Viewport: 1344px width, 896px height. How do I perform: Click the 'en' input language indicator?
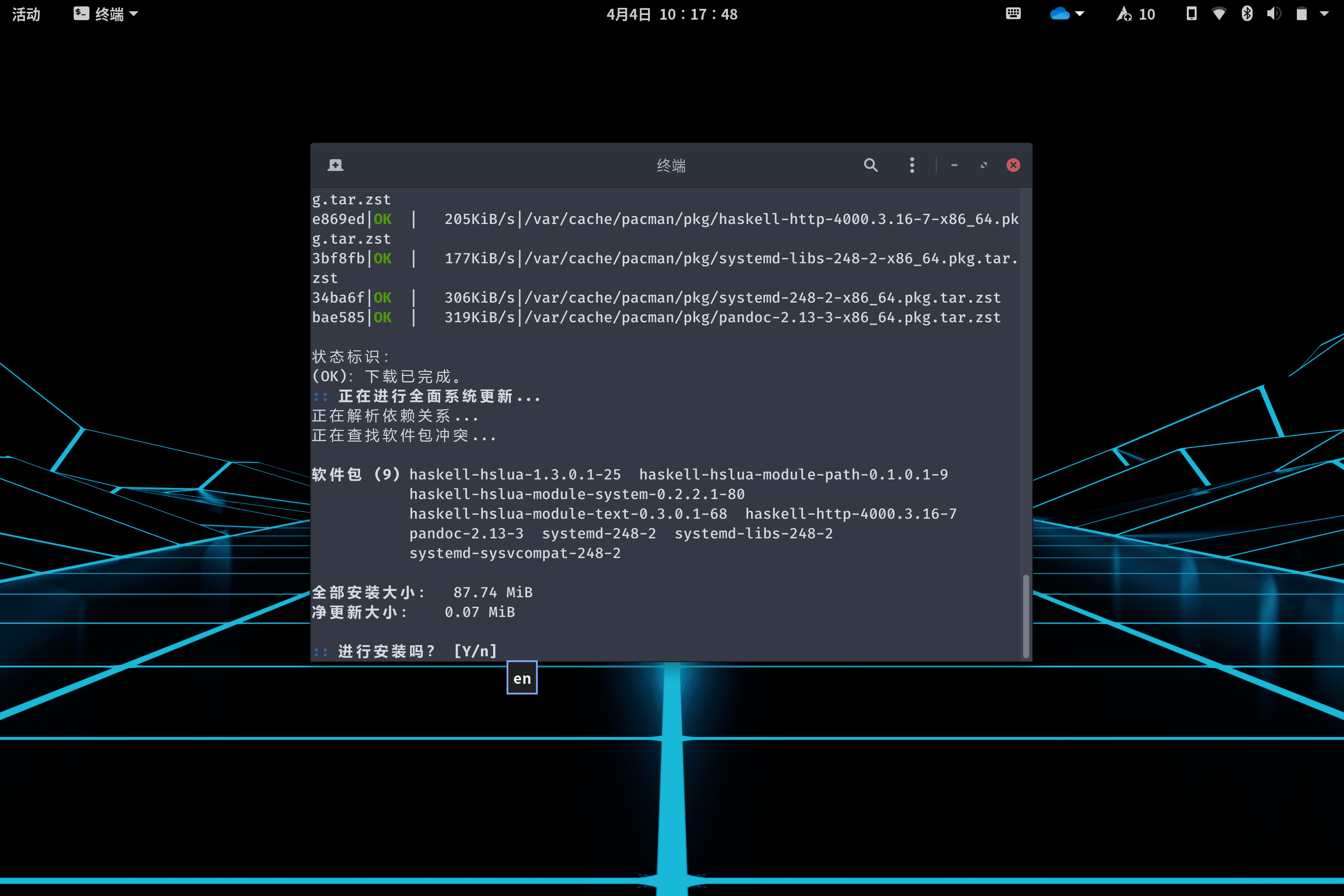tap(522, 678)
